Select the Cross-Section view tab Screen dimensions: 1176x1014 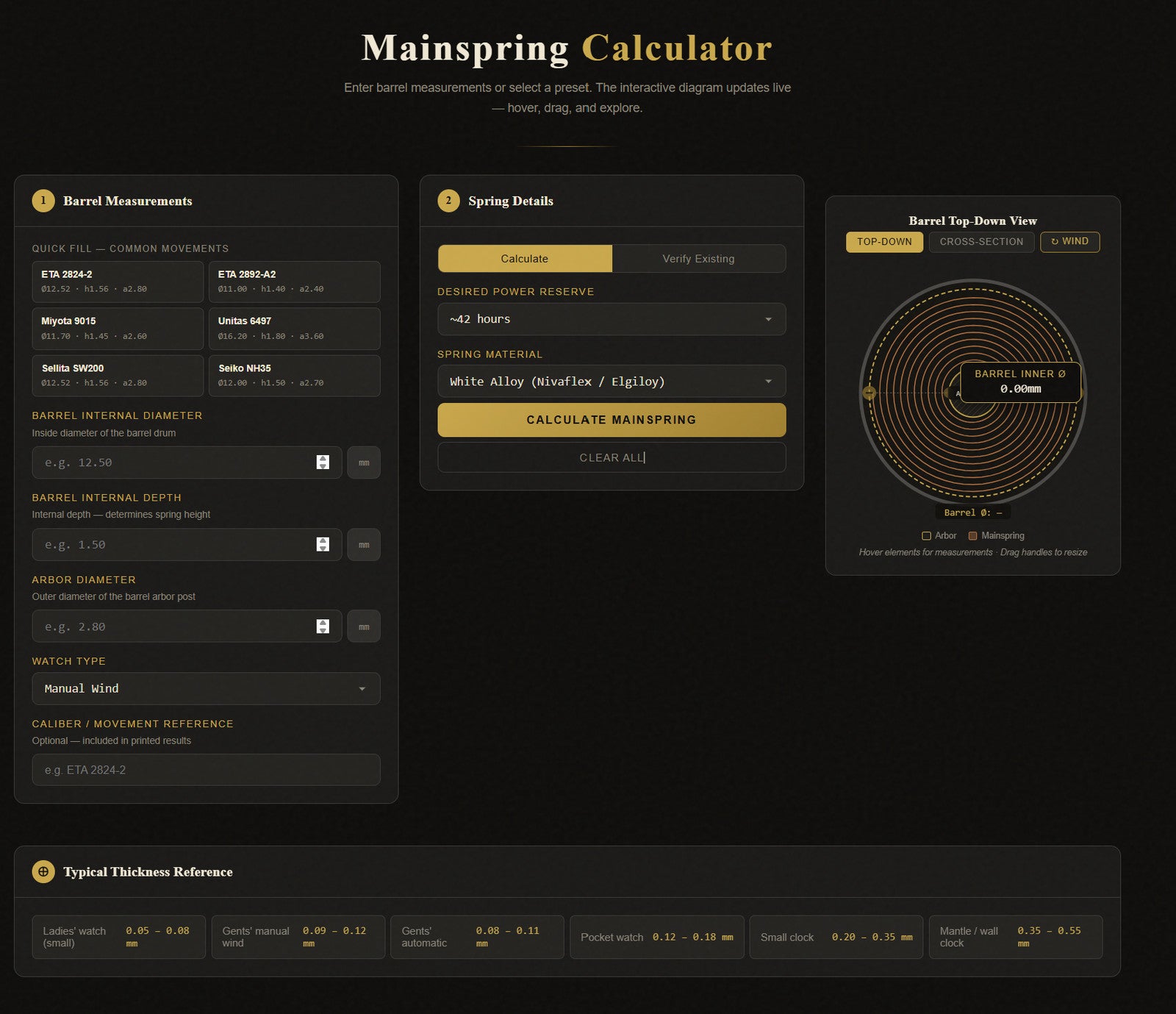(981, 242)
